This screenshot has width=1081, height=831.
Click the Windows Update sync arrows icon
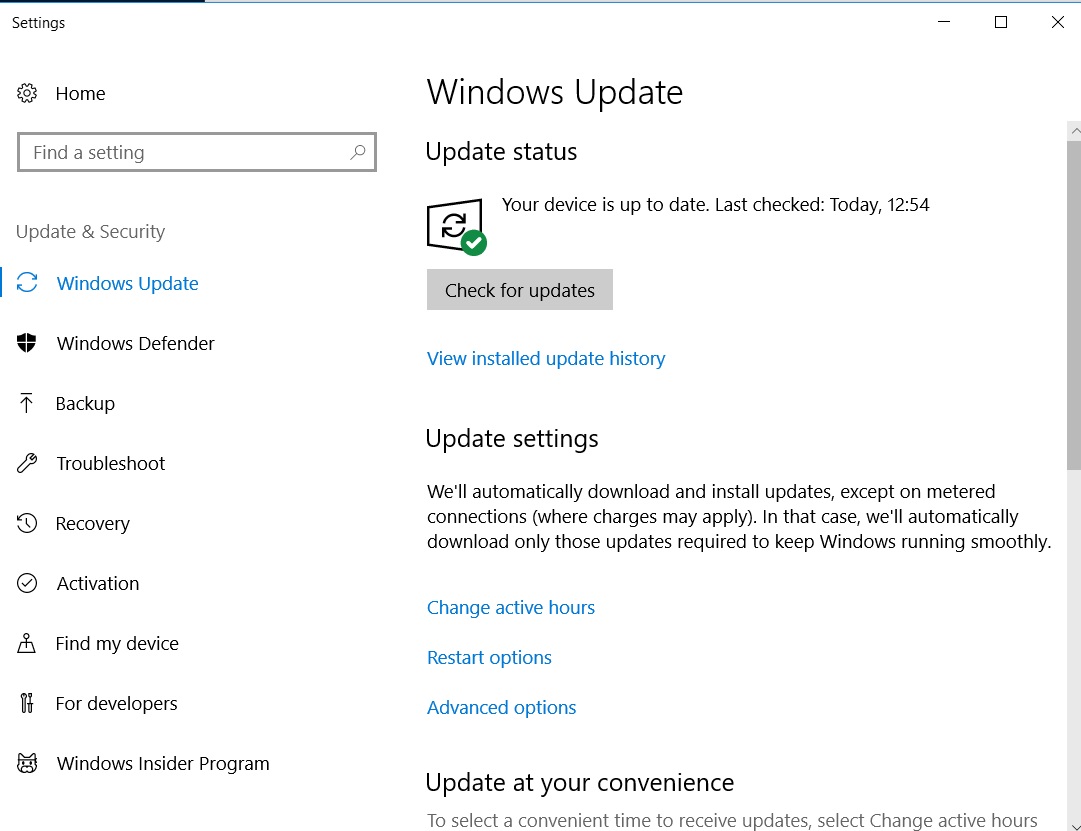tap(27, 283)
